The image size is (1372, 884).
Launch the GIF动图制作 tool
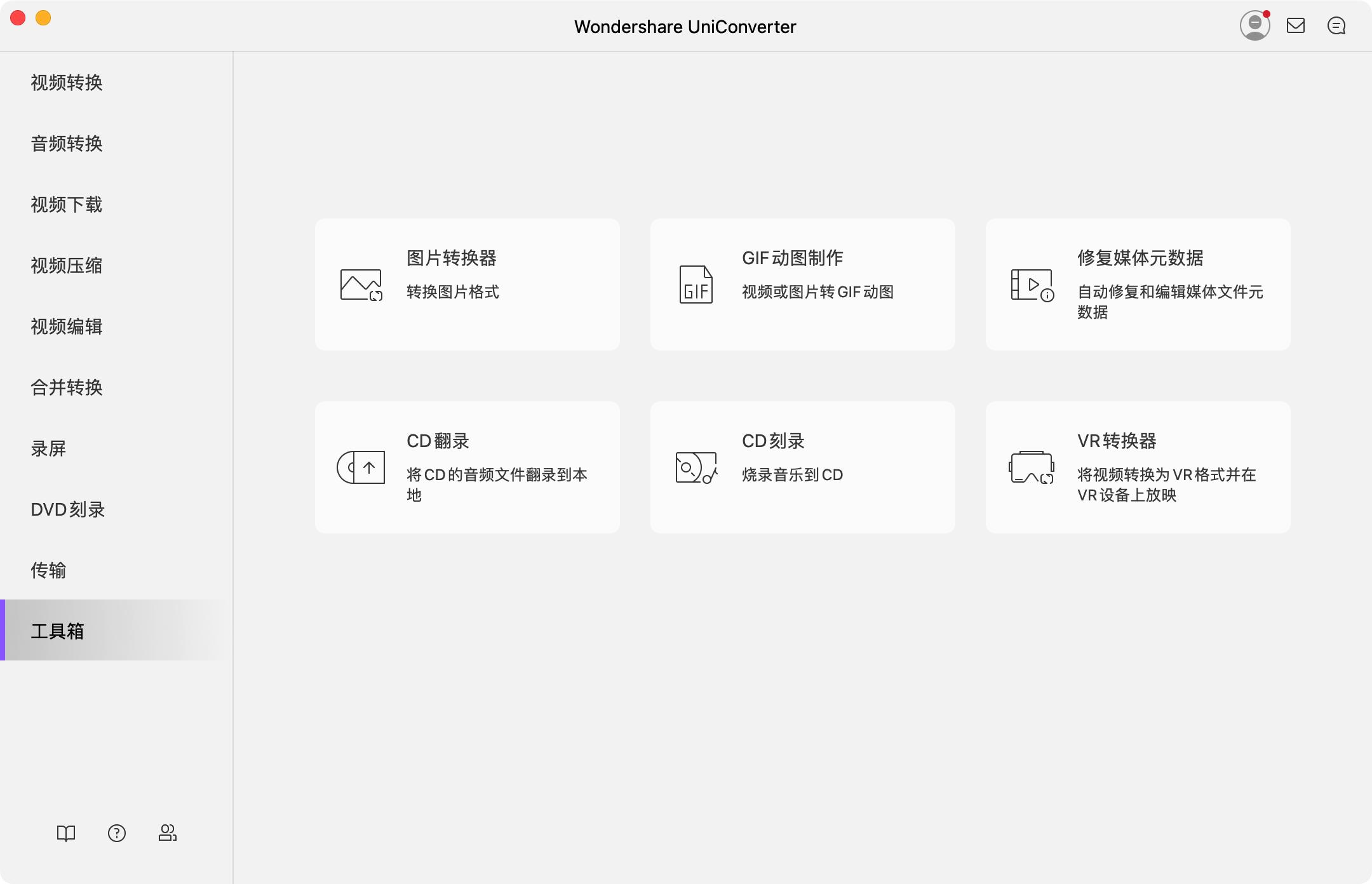click(x=803, y=284)
